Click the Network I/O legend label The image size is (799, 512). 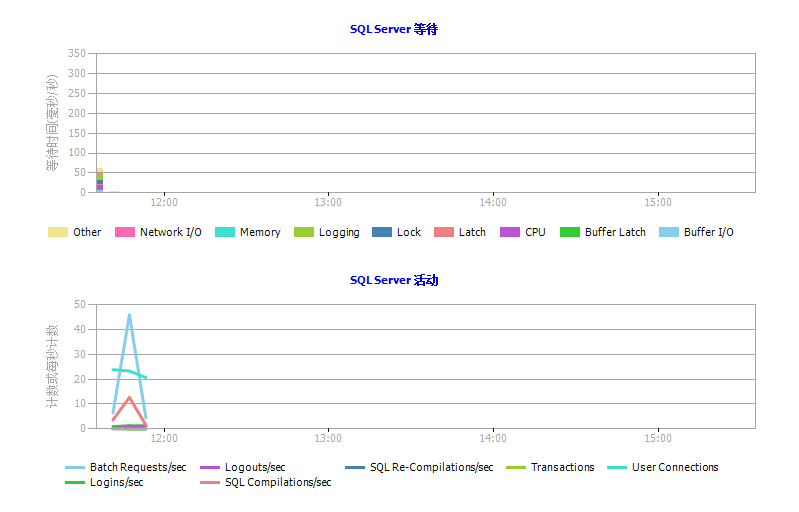171,232
